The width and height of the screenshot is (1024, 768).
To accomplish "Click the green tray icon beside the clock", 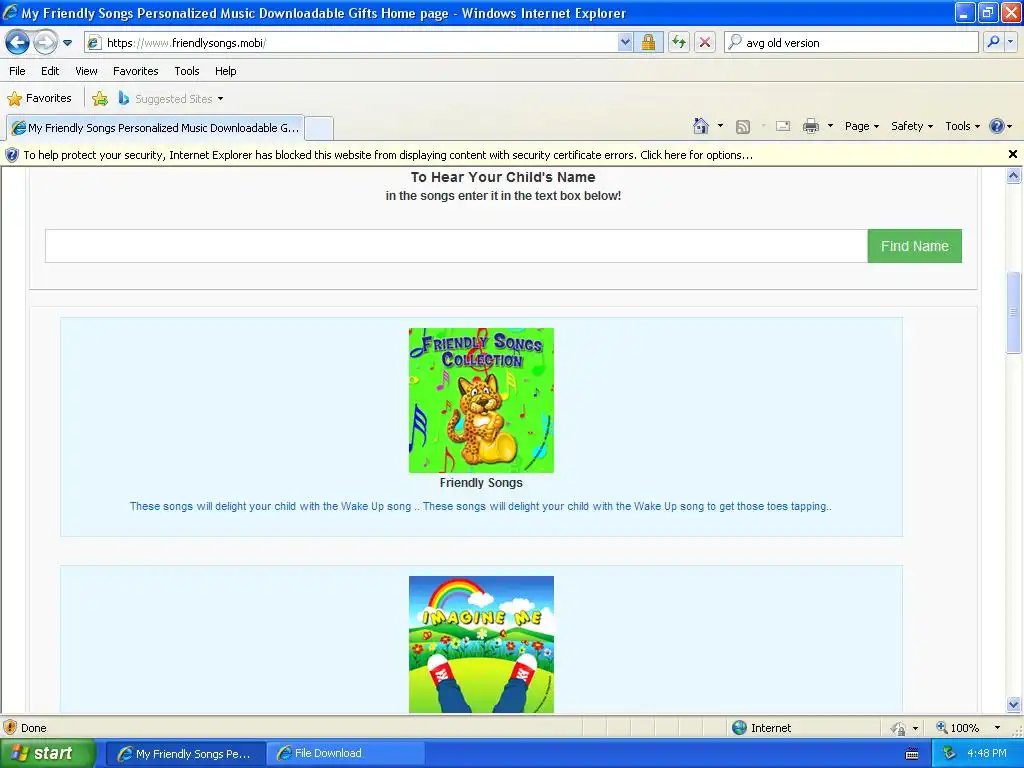I will (950, 754).
